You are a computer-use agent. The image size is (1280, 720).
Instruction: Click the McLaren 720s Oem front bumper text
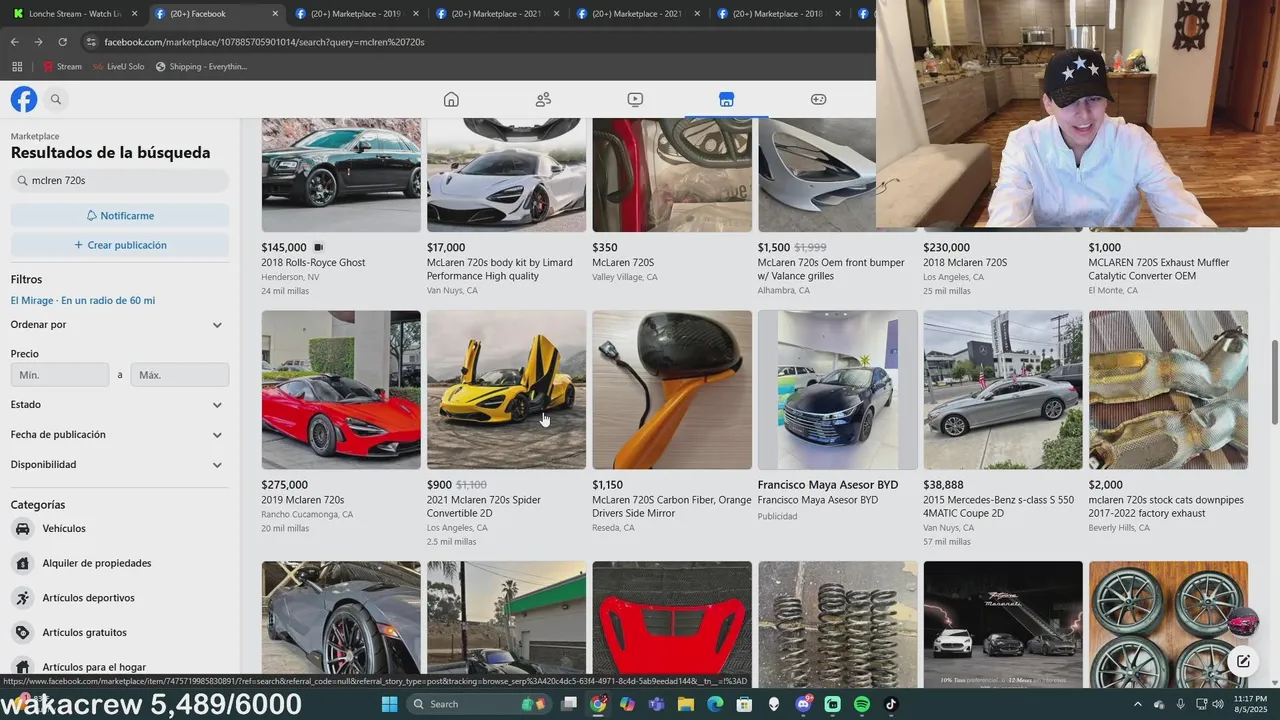click(831, 270)
